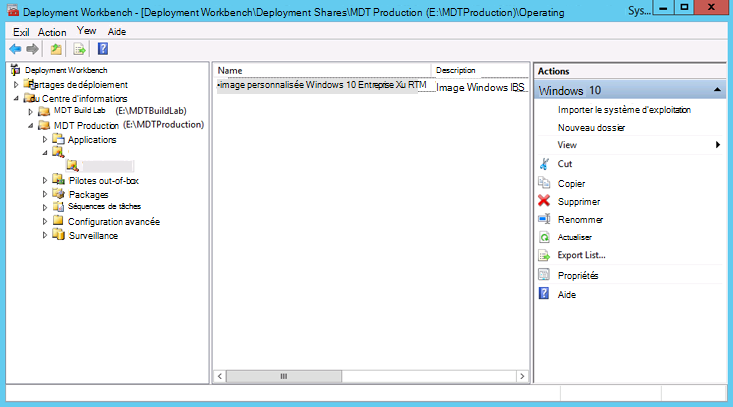Click the Forward arrow toolbar icon
This screenshot has width=733, height=407.
tap(32, 49)
